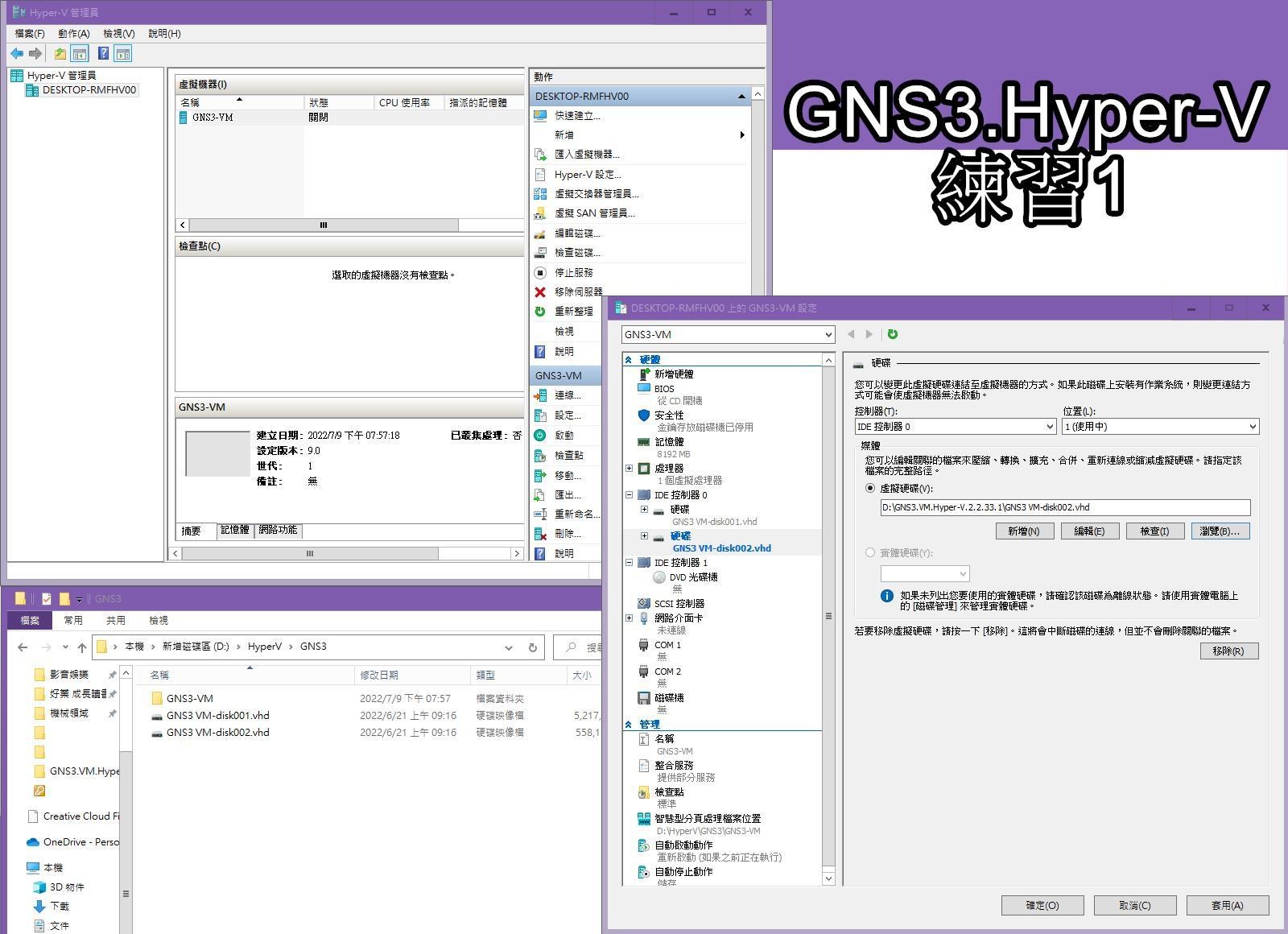Open 檢視 ribbon tab in File Explorer
The image size is (1288, 934).
[159, 621]
